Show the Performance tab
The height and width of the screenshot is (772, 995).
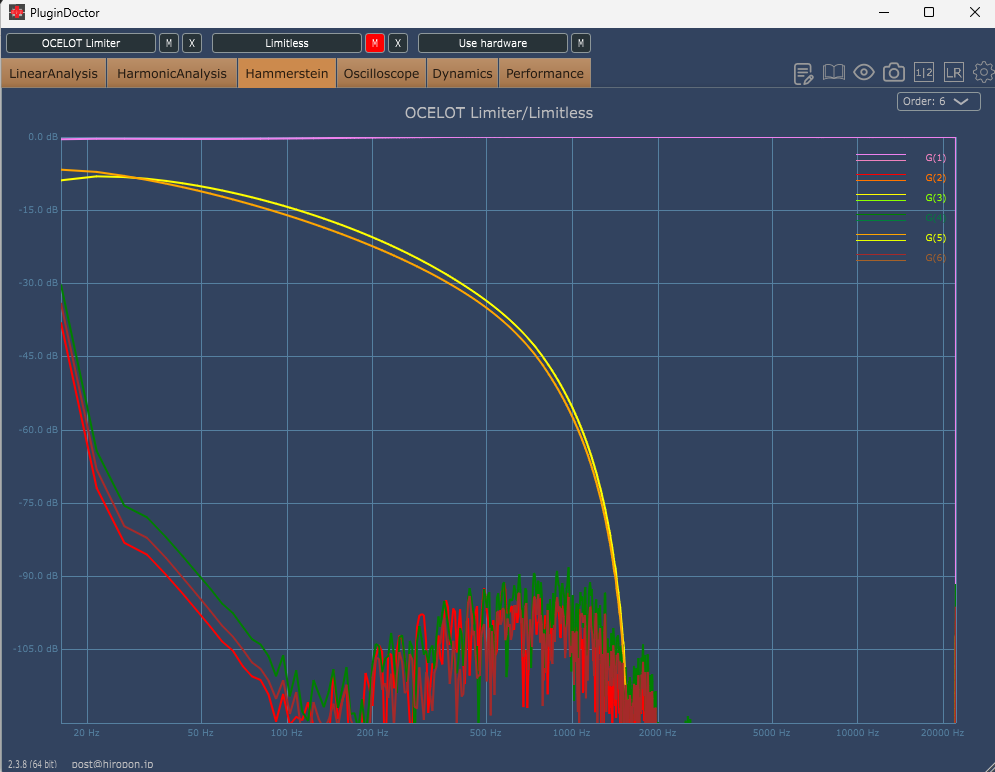point(545,74)
